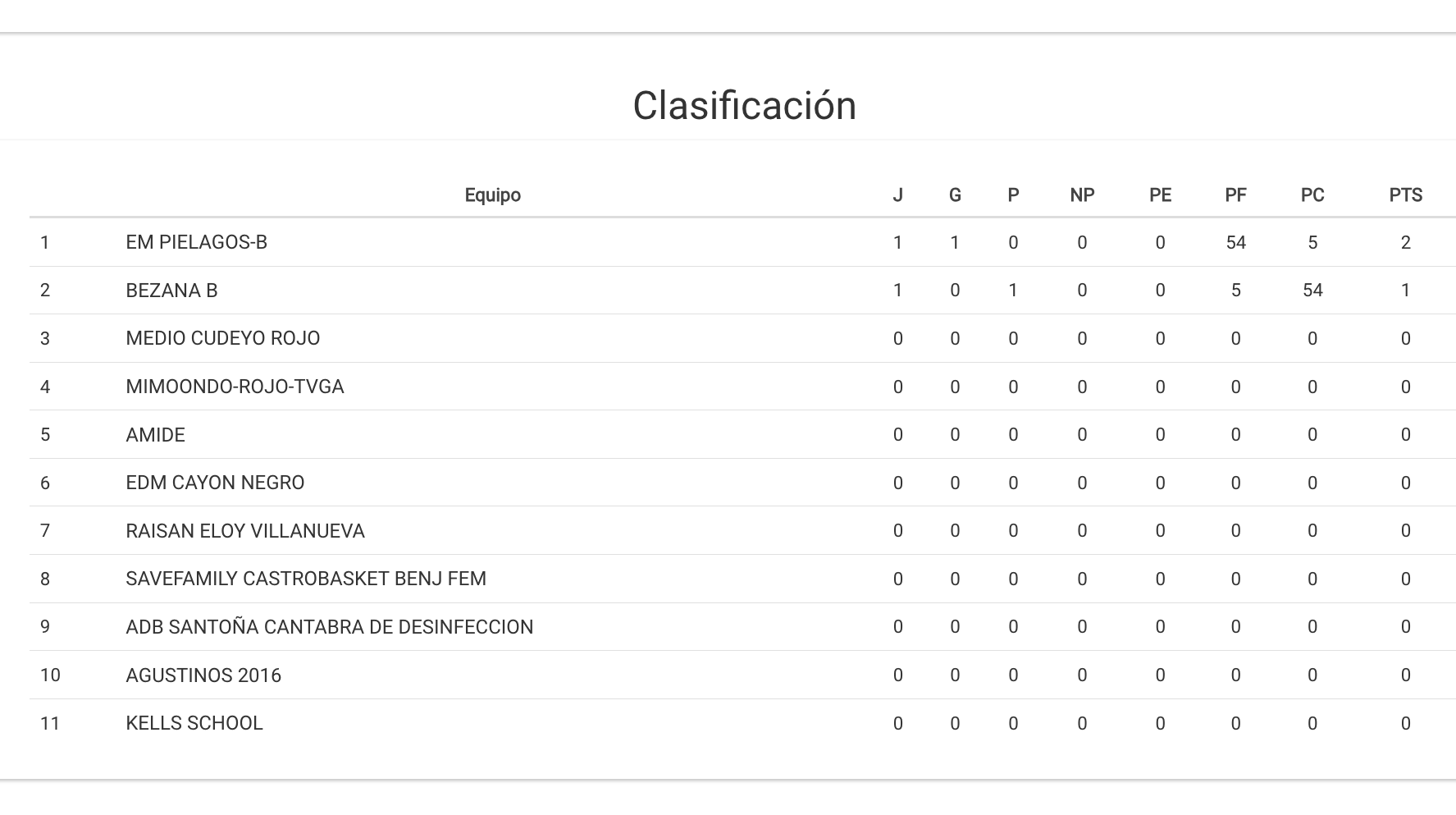
Task: Click MEDIO CUDEYO ROJO team name
Action: tap(222, 338)
